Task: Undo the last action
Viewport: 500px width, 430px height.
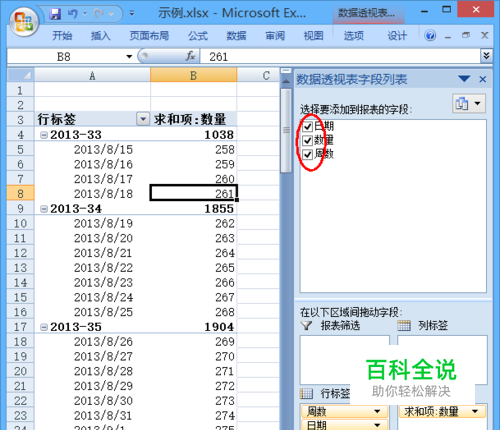Action: point(73,14)
